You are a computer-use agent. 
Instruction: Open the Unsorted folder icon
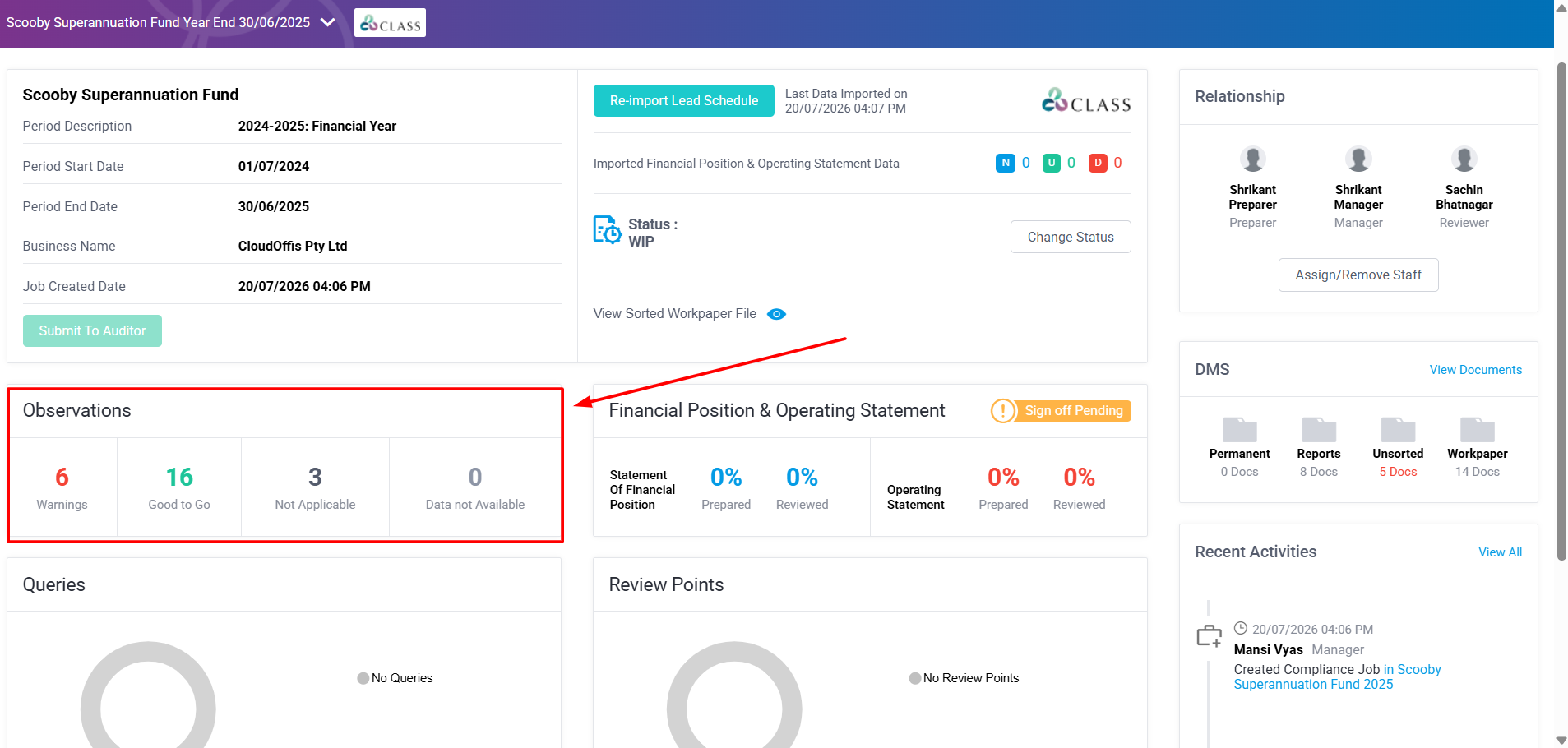[1398, 429]
